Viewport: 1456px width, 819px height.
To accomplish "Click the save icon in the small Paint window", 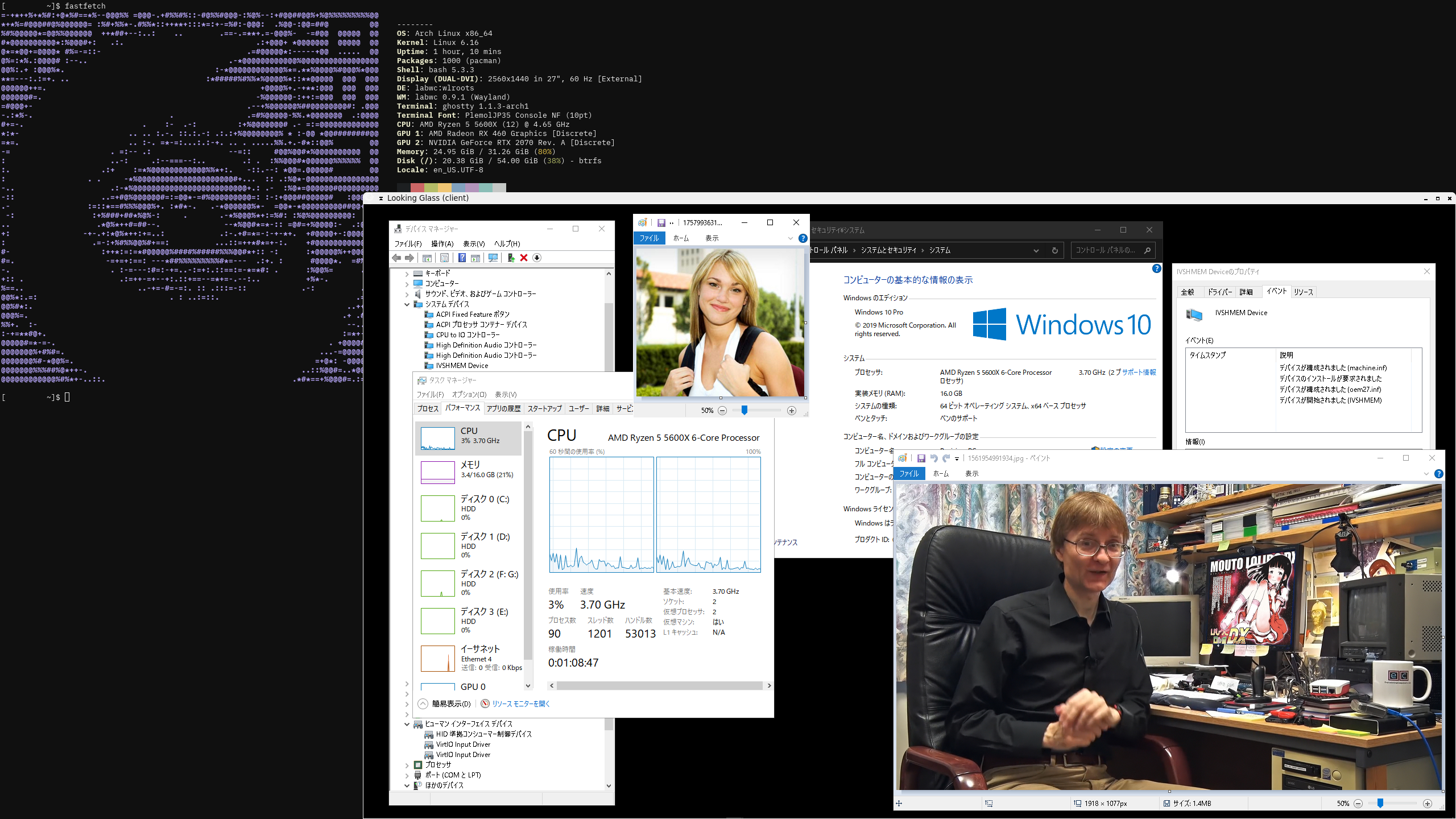I will [661, 223].
